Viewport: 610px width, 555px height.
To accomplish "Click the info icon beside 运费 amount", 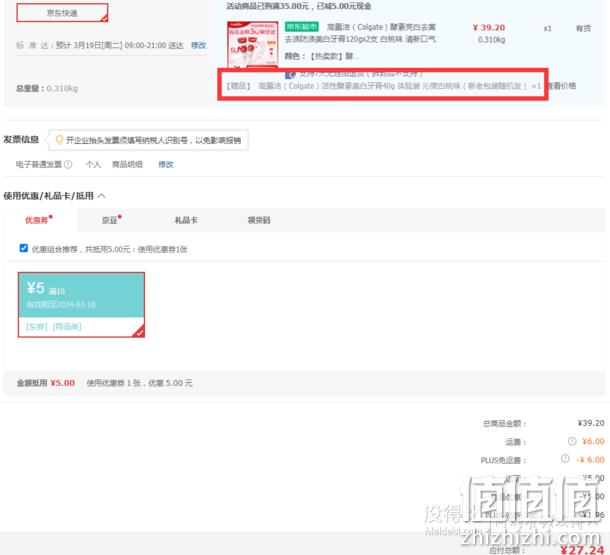I will (x=572, y=441).
